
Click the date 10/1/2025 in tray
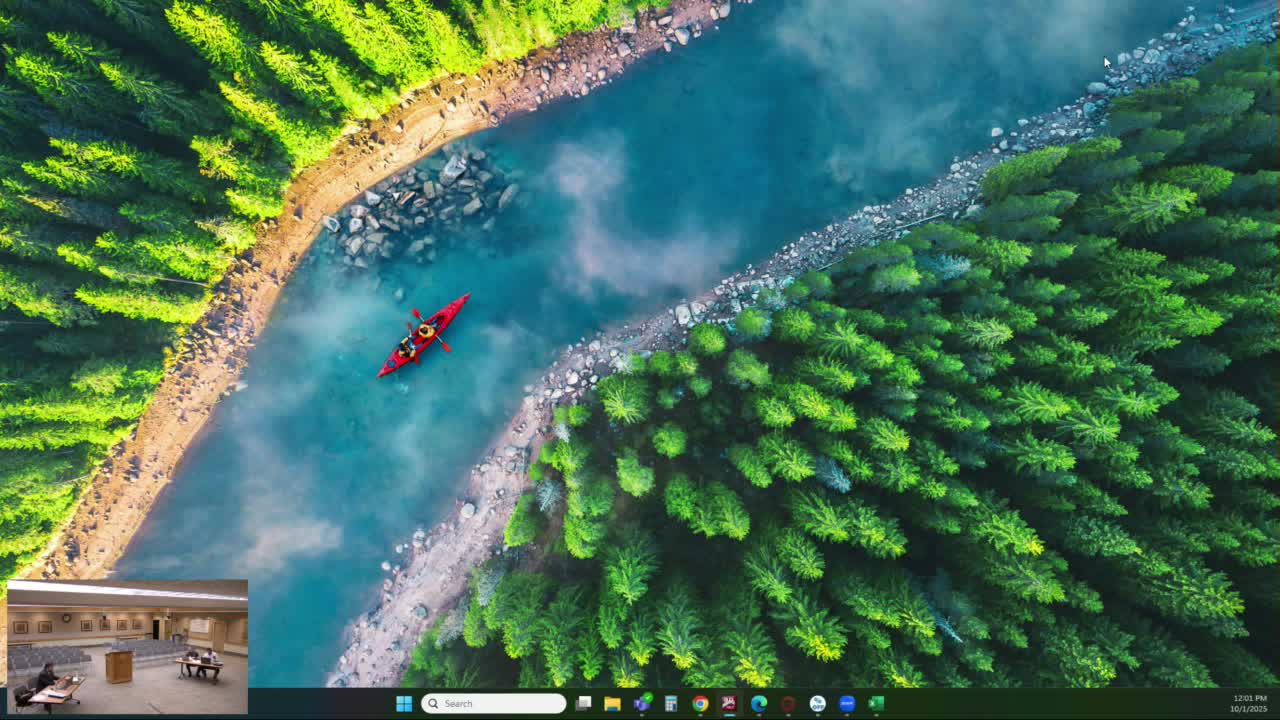point(1250,709)
